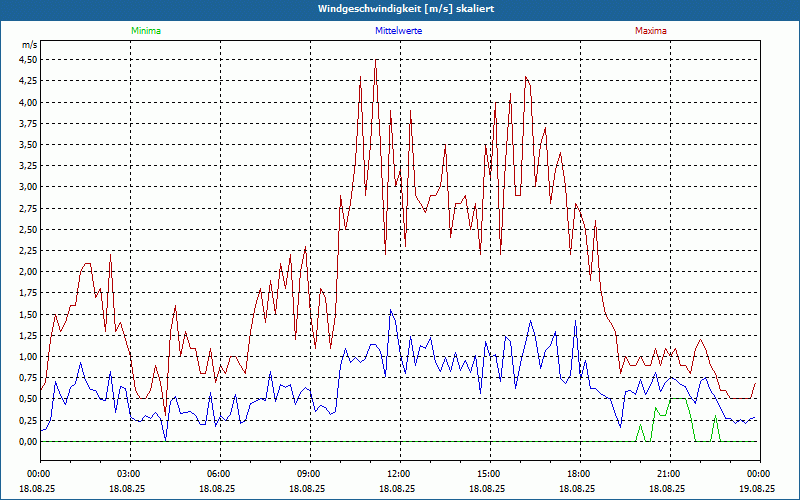Click the y-axis value '3,50'
Viewport: 800px width, 500px height.
click(28, 145)
